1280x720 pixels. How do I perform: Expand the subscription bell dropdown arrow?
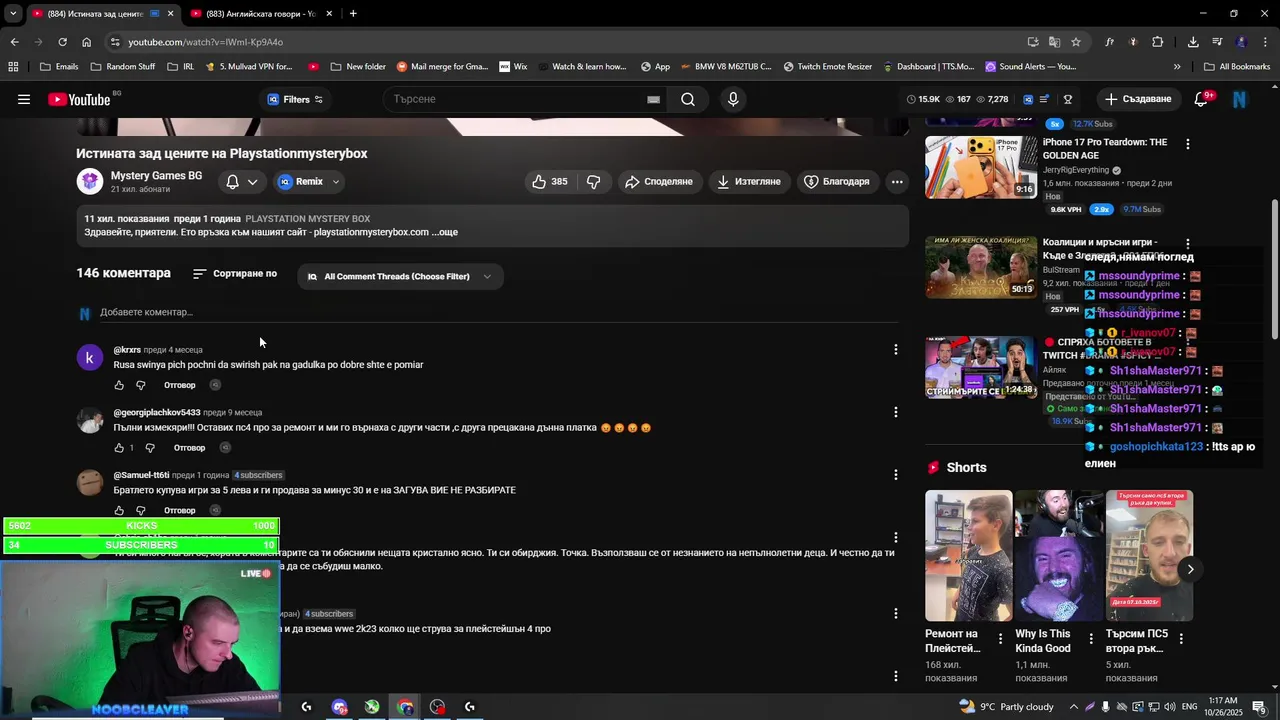tap(253, 182)
